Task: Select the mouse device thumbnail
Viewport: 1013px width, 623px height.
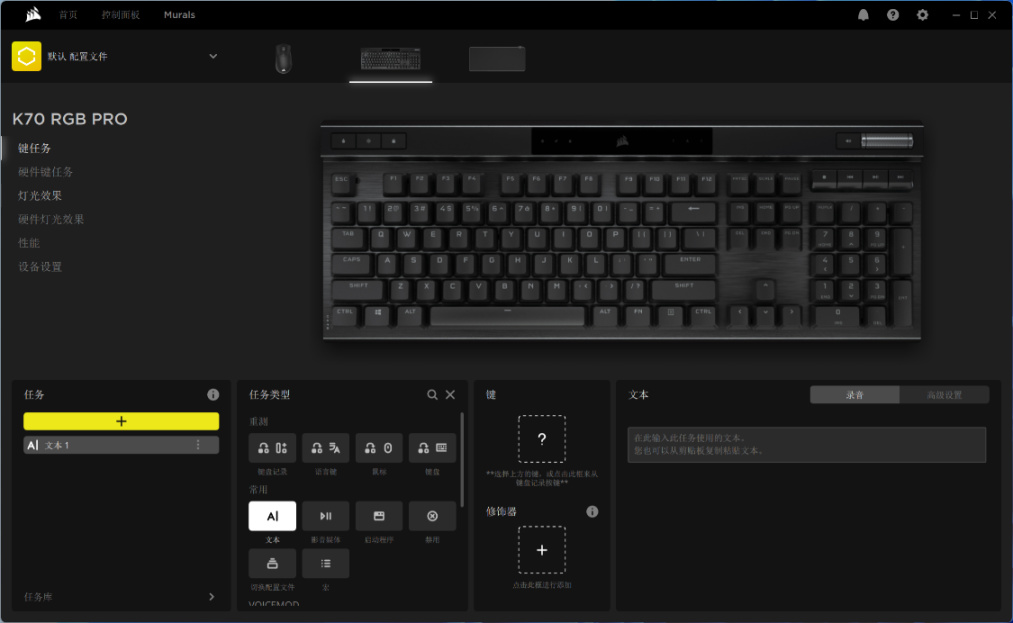Action: [x=283, y=59]
